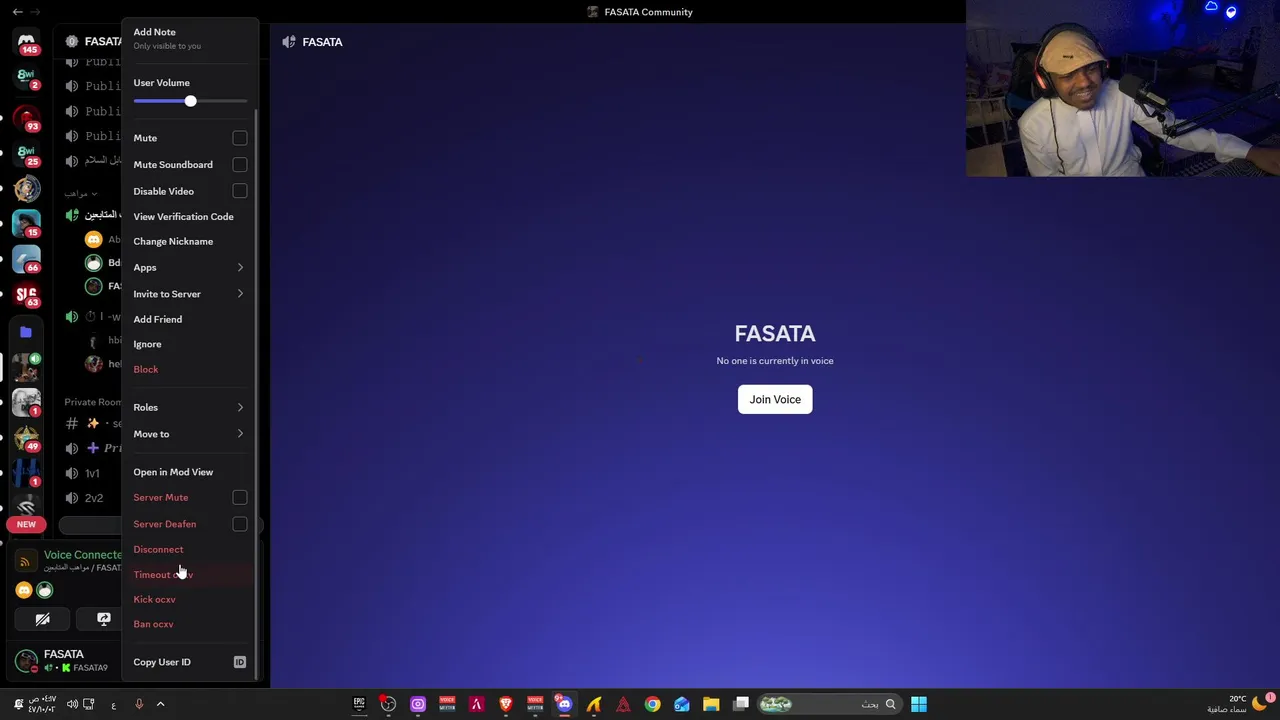Choose View Verification Code

(190, 216)
